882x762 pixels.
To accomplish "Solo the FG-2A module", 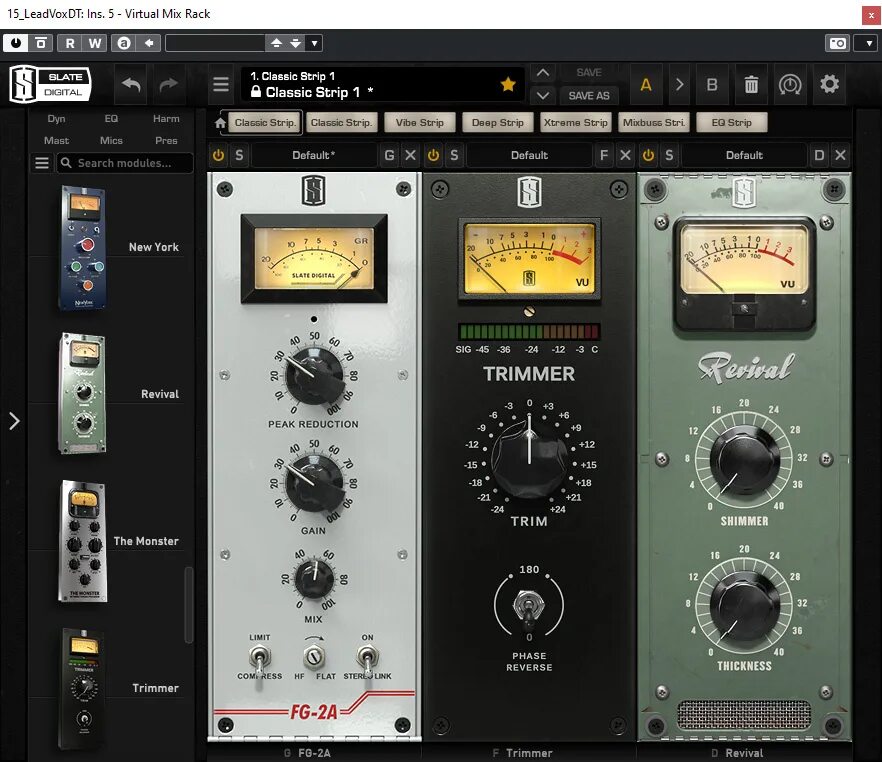I will click(x=240, y=155).
